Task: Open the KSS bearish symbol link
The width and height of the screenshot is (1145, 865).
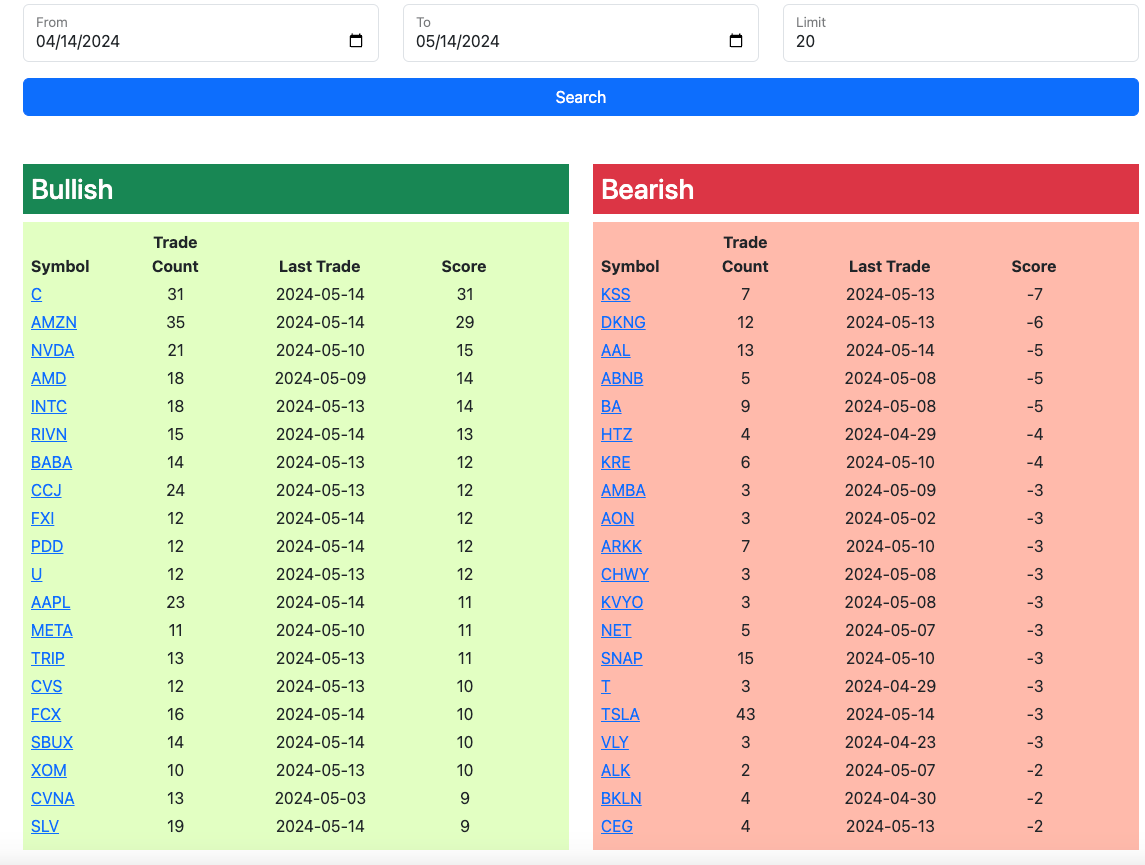Action: pos(616,294)
